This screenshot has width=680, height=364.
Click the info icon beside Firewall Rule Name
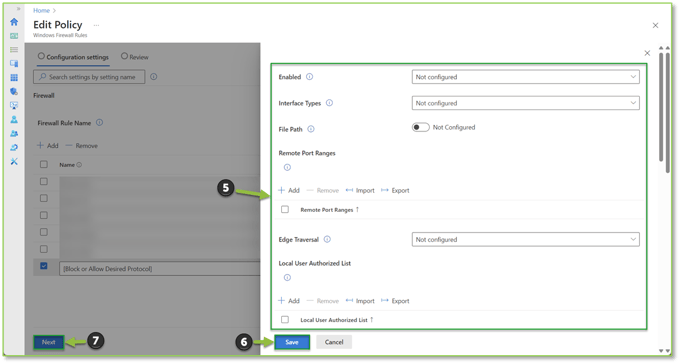pos(100,123)
